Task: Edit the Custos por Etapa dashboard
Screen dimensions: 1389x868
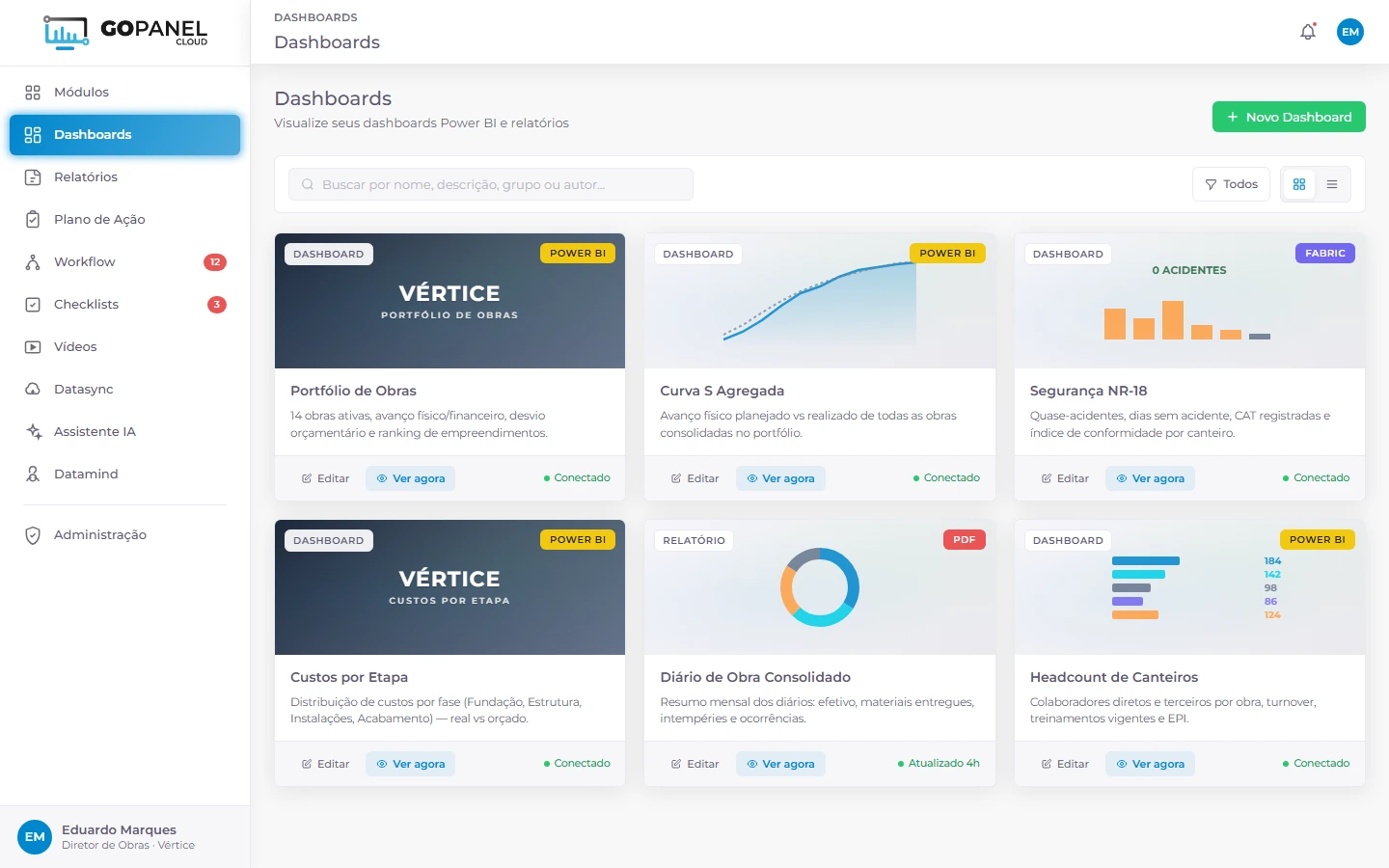Action: pos(326,764)
